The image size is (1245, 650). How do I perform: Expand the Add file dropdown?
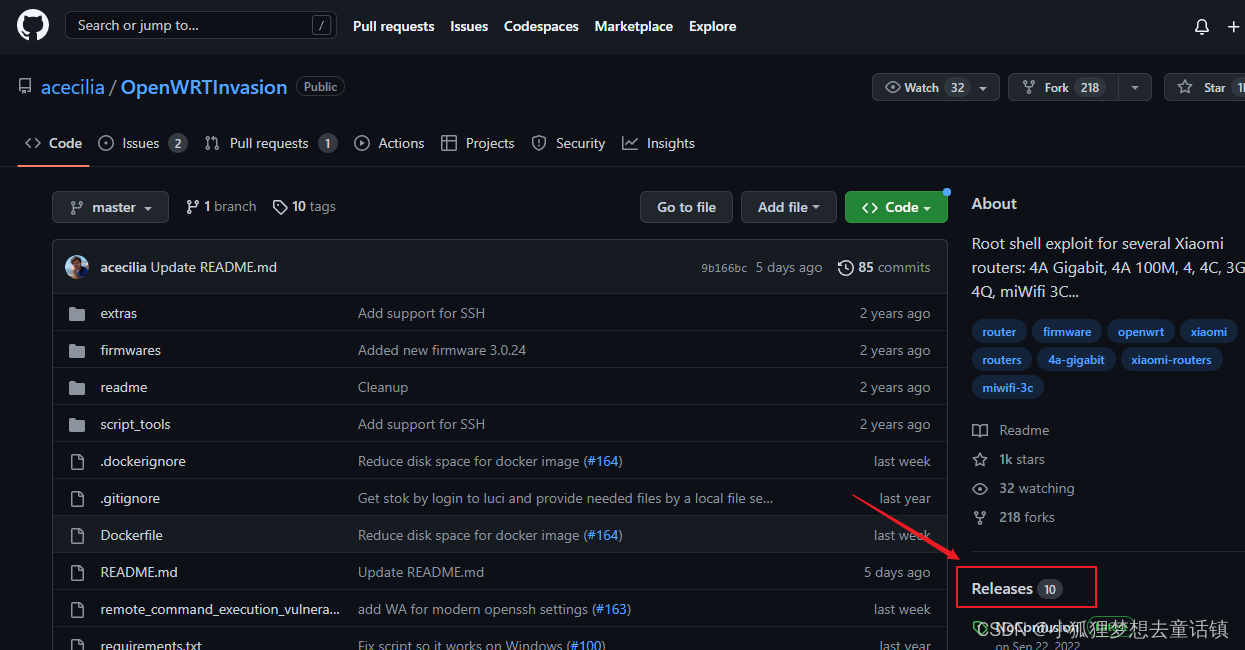click(x=789, y=207)
